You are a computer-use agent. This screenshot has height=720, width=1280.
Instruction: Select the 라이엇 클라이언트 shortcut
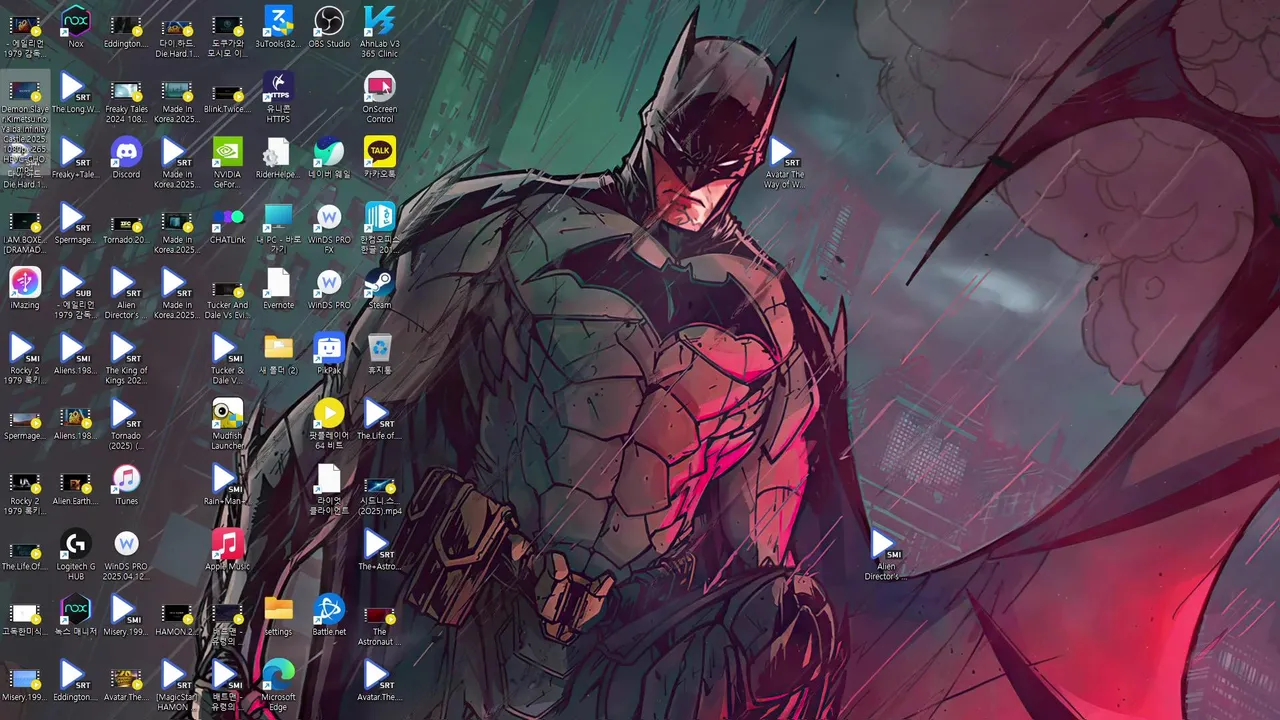point(329,489)
